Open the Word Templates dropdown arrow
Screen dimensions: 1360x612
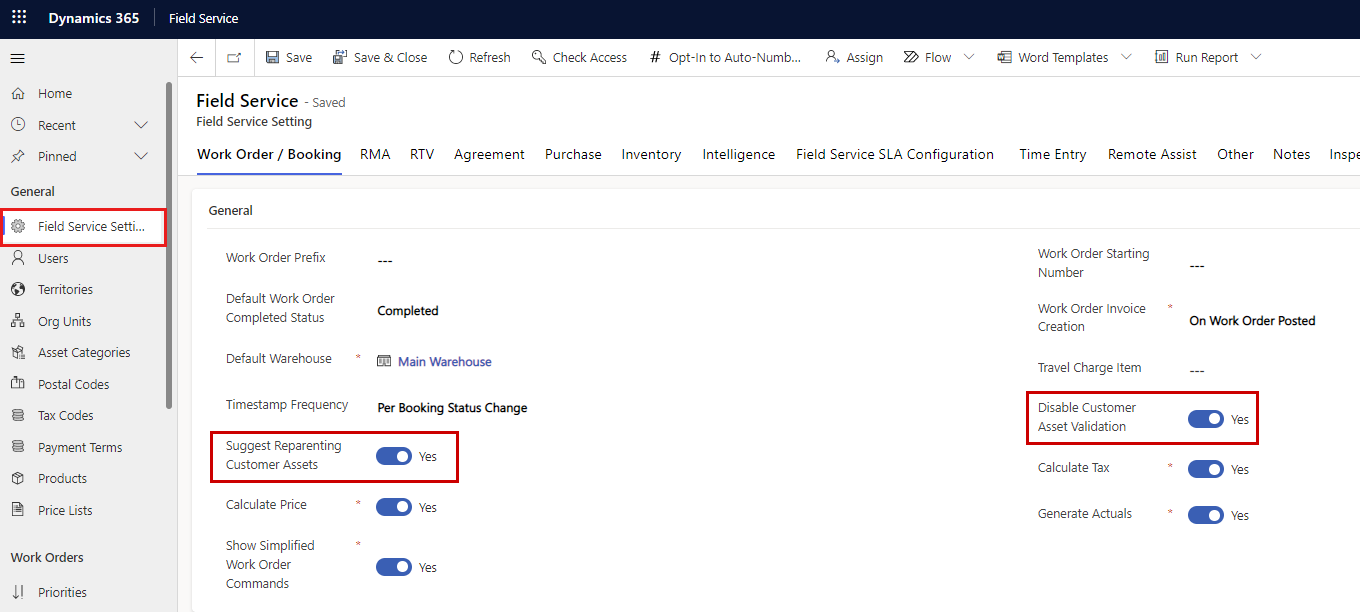click(x=1126, y=57)
